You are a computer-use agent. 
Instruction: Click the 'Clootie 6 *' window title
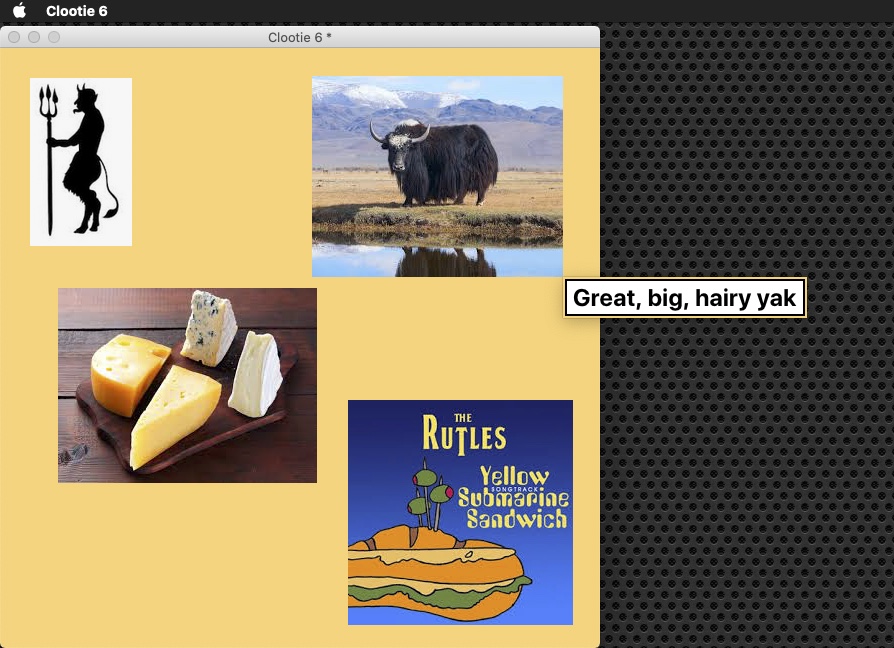pos(299,38)
